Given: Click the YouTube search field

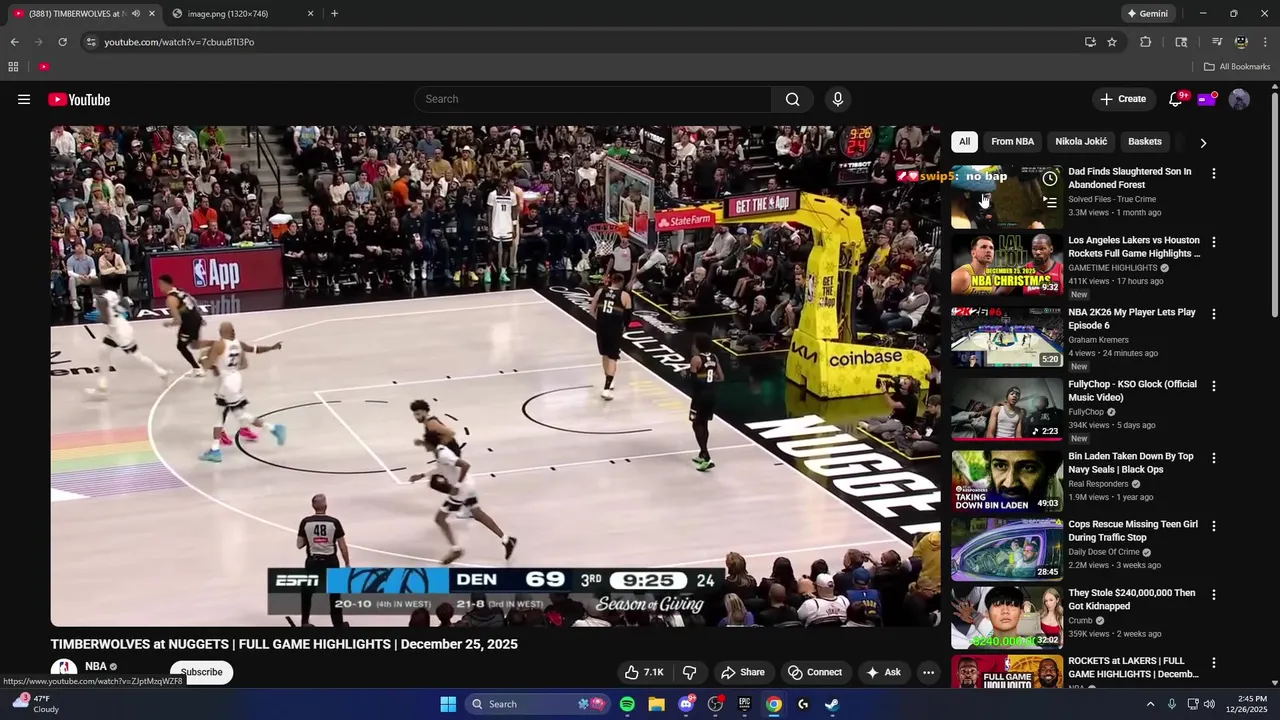Looking at the screenshot, I should [593, 99].
